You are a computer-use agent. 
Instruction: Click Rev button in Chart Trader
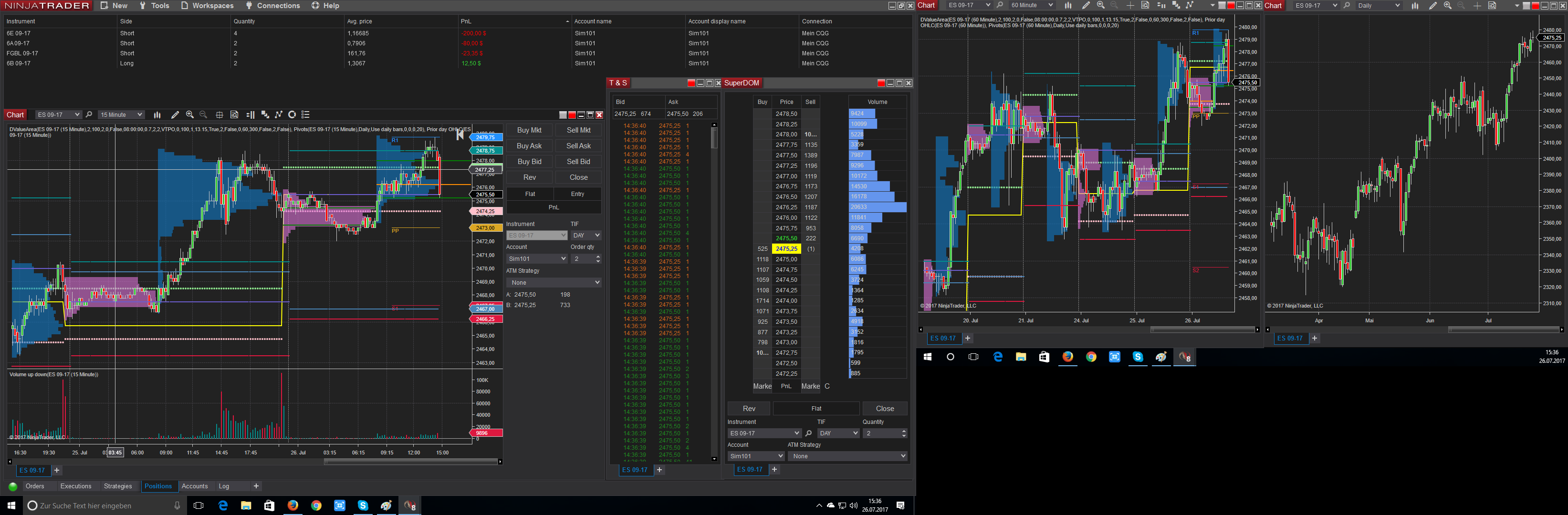click(x=529, y=177)
